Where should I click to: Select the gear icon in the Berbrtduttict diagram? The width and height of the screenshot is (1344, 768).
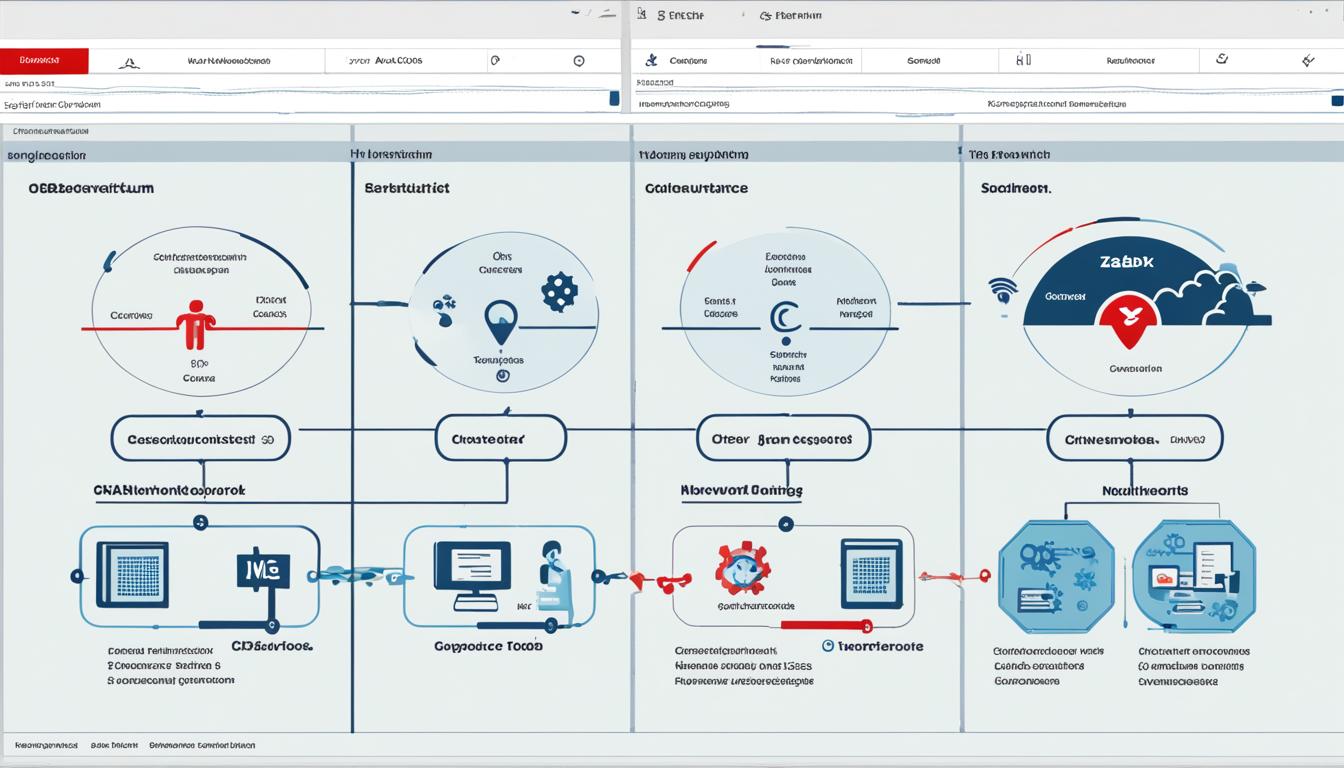pyautogui.click(x=559, y=288)
